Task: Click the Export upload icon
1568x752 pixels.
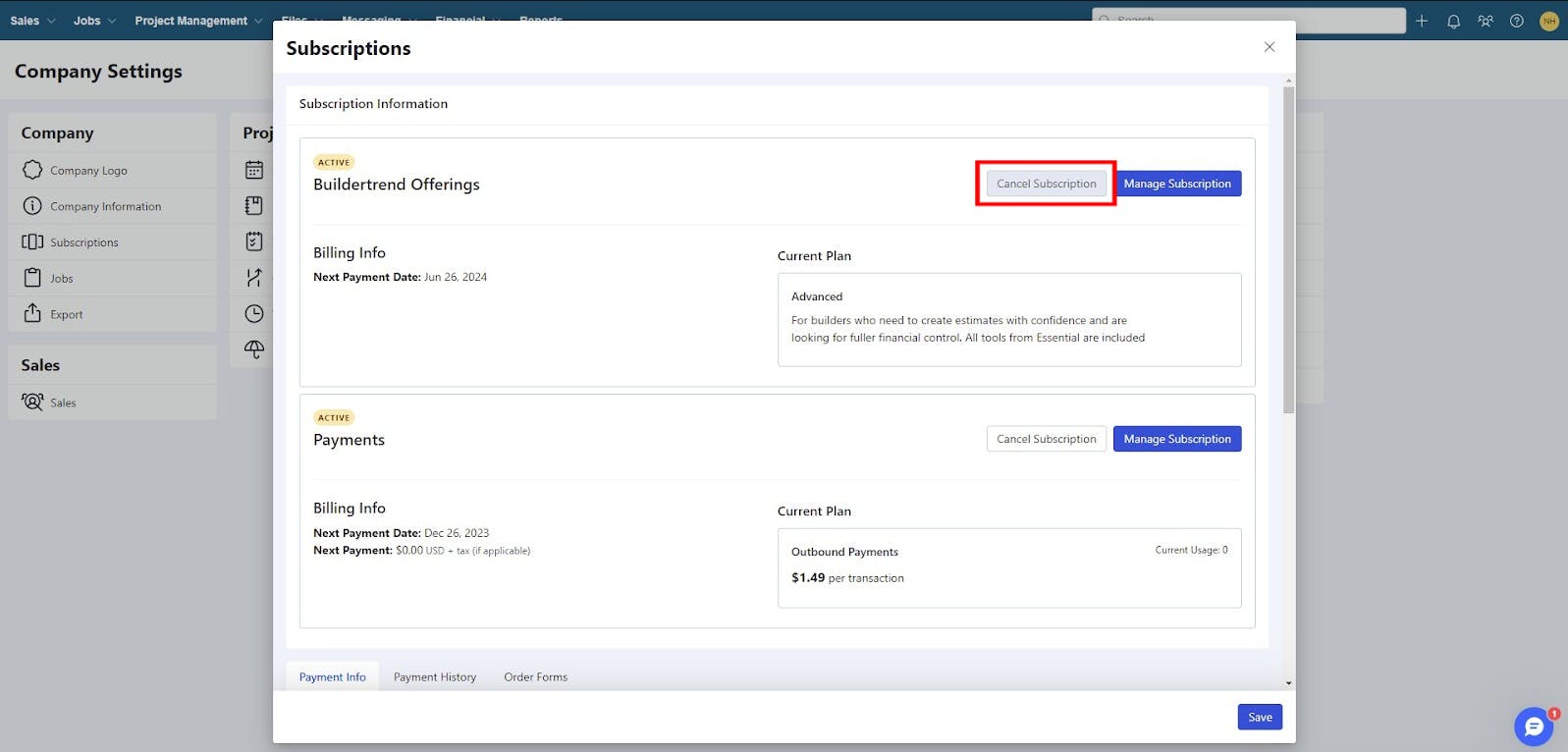Action: tap(32, 313)
